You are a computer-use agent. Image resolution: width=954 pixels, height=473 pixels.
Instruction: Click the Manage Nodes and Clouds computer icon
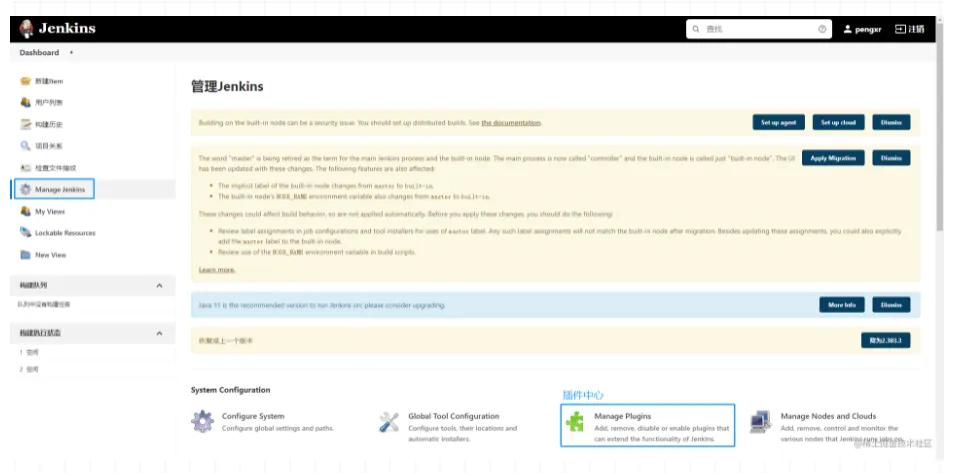[761, 421]
